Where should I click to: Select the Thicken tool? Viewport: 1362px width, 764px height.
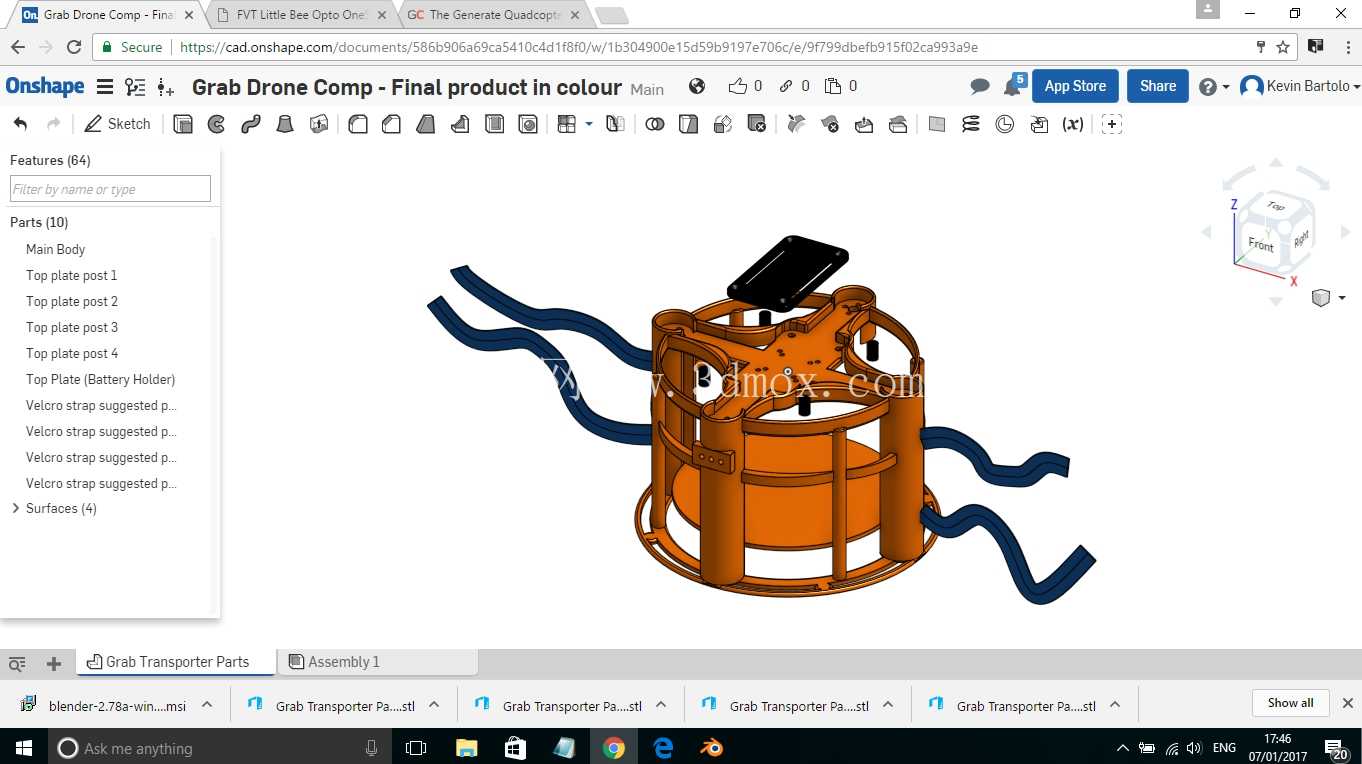pos(319,124)
